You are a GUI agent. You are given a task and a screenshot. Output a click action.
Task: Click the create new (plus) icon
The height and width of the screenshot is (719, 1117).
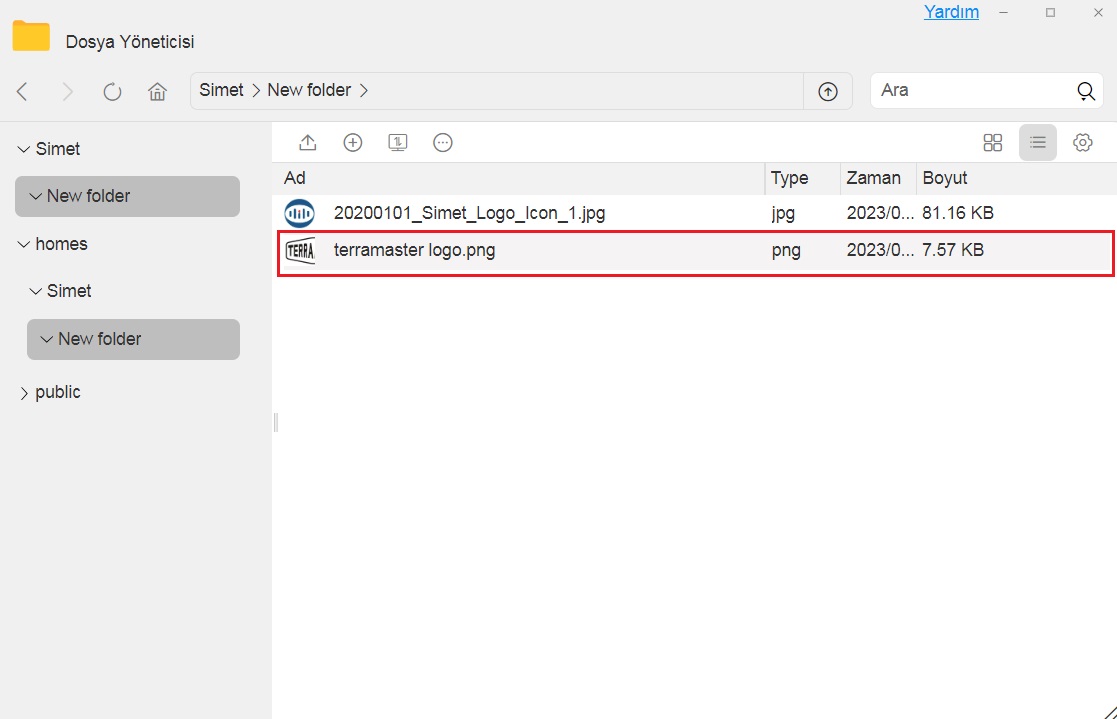coord(353,143)
